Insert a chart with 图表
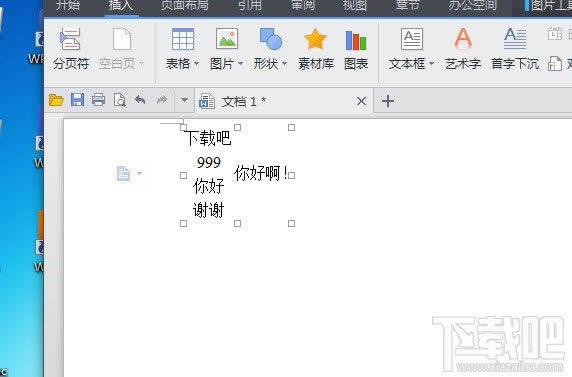The height and width of the screenshot is (377, 572). 356,49
